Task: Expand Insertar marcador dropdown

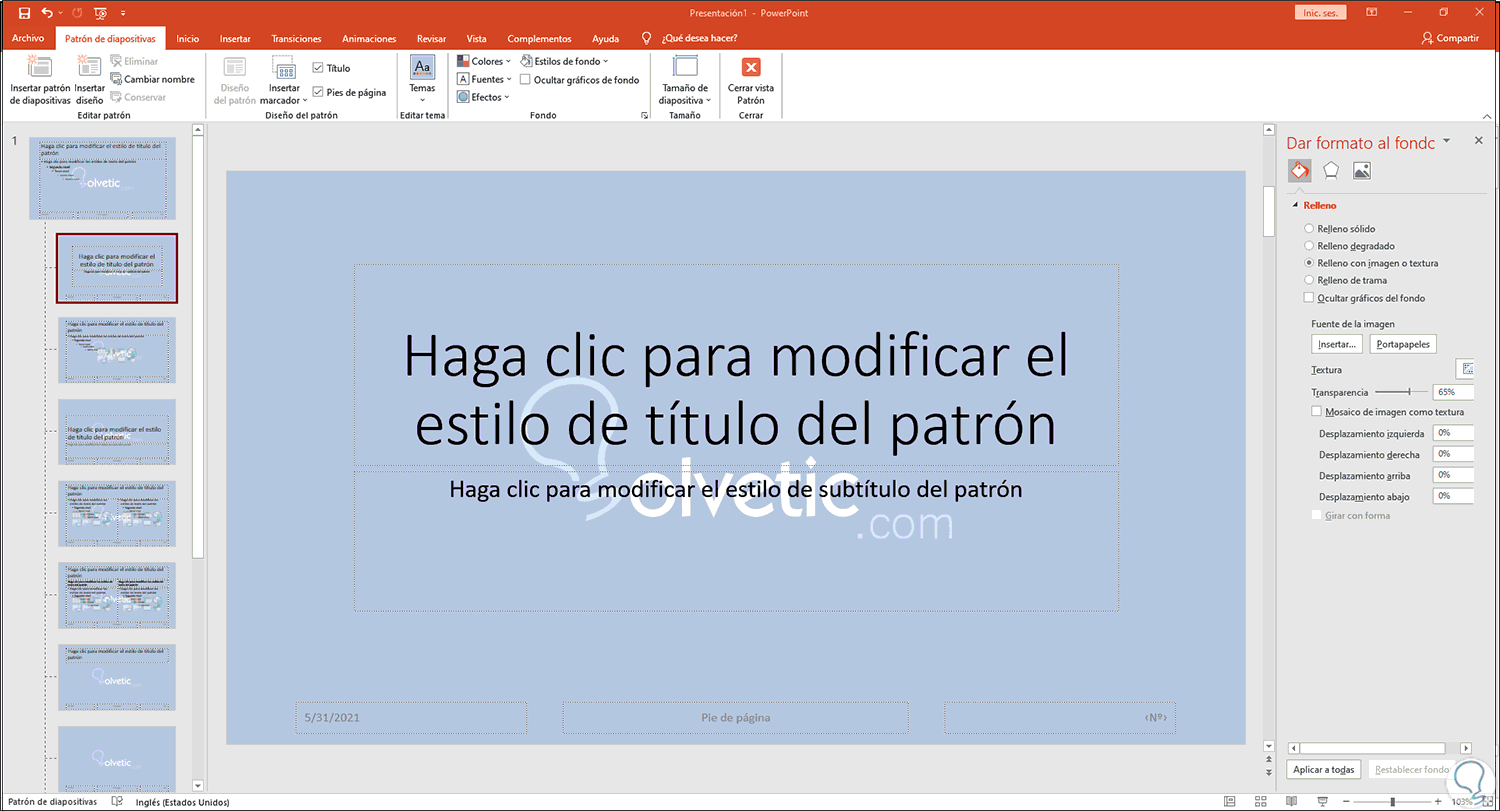Action: point(284,80)
